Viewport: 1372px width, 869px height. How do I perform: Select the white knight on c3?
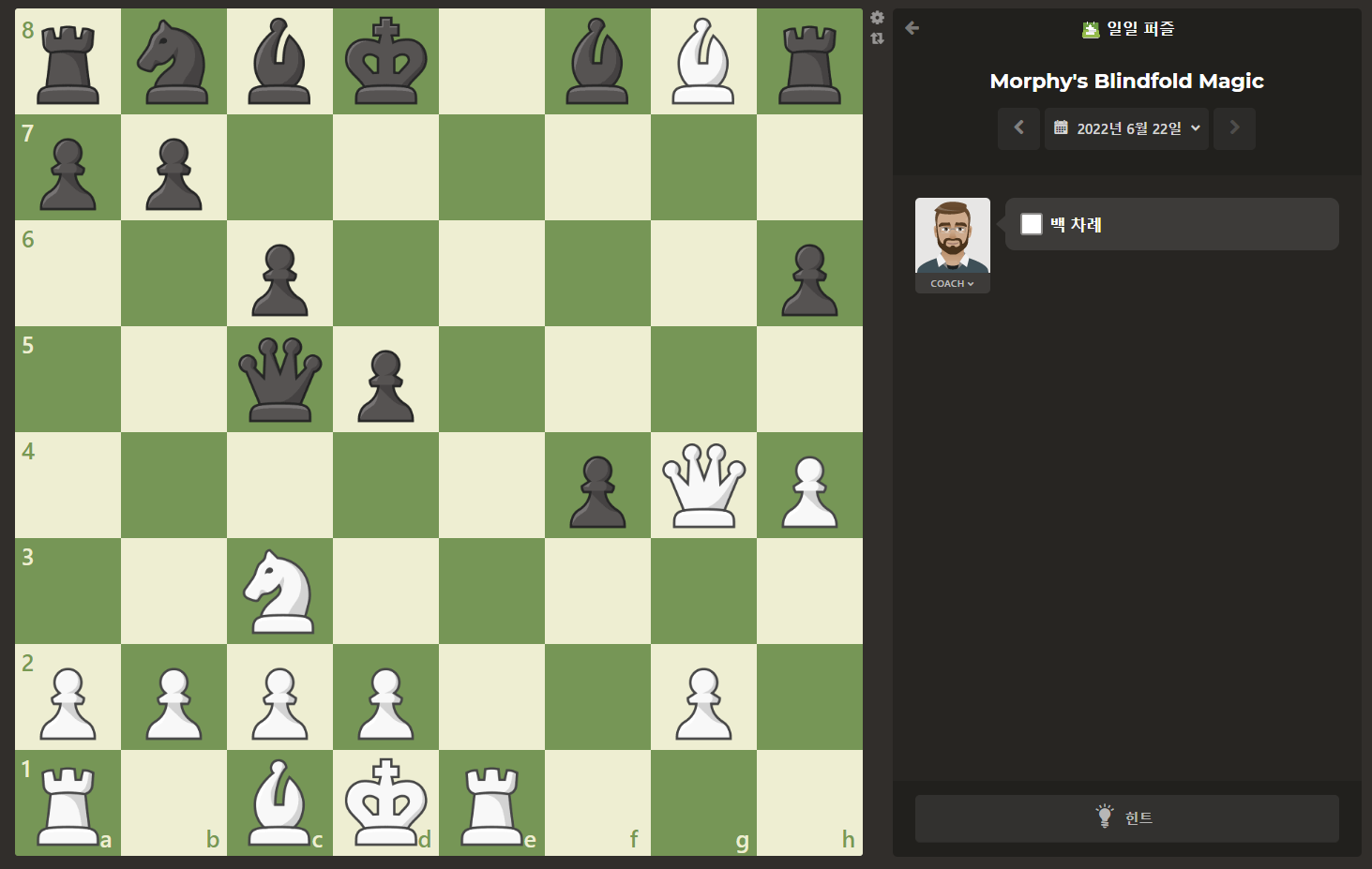[x=279, y=591]
